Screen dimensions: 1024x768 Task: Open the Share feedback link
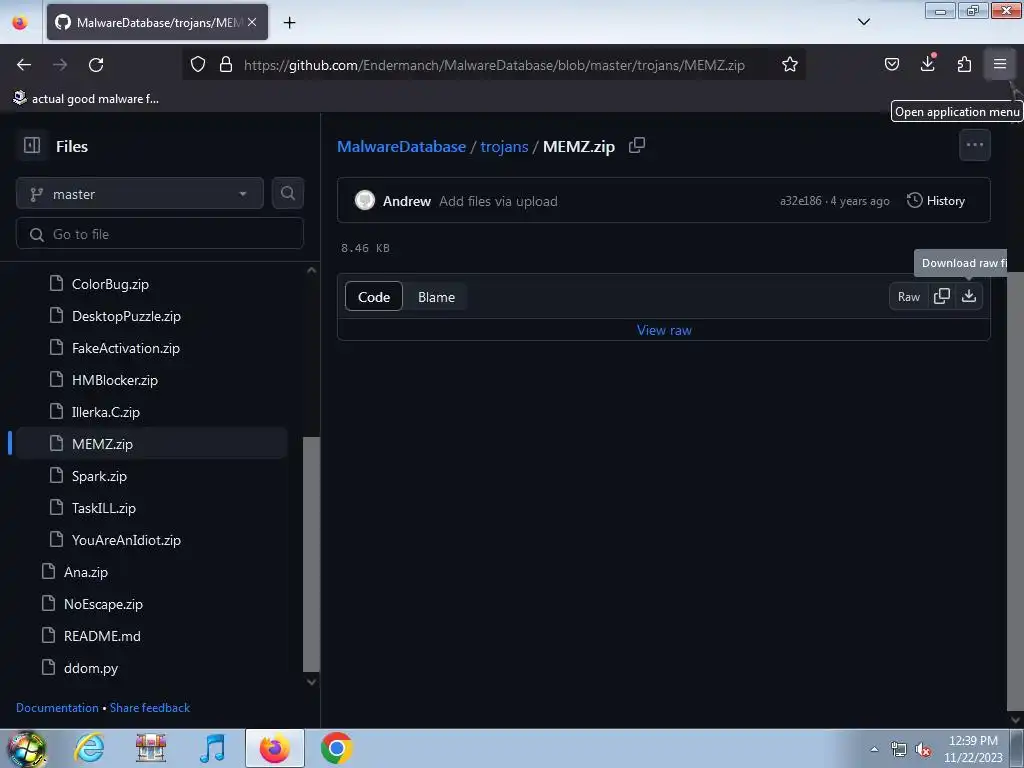click(x=150, y=708)
